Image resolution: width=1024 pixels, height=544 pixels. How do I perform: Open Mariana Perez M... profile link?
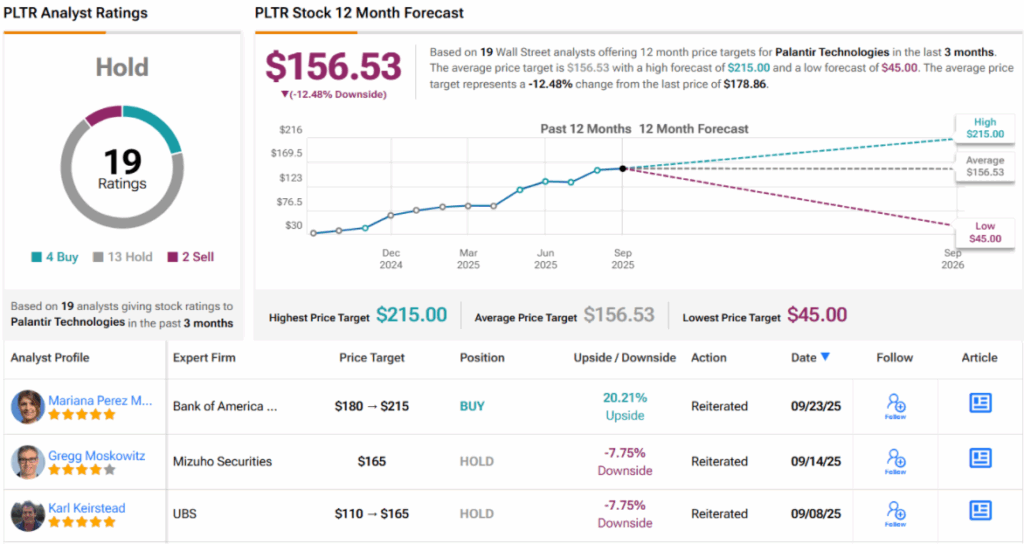coord(100,400)
